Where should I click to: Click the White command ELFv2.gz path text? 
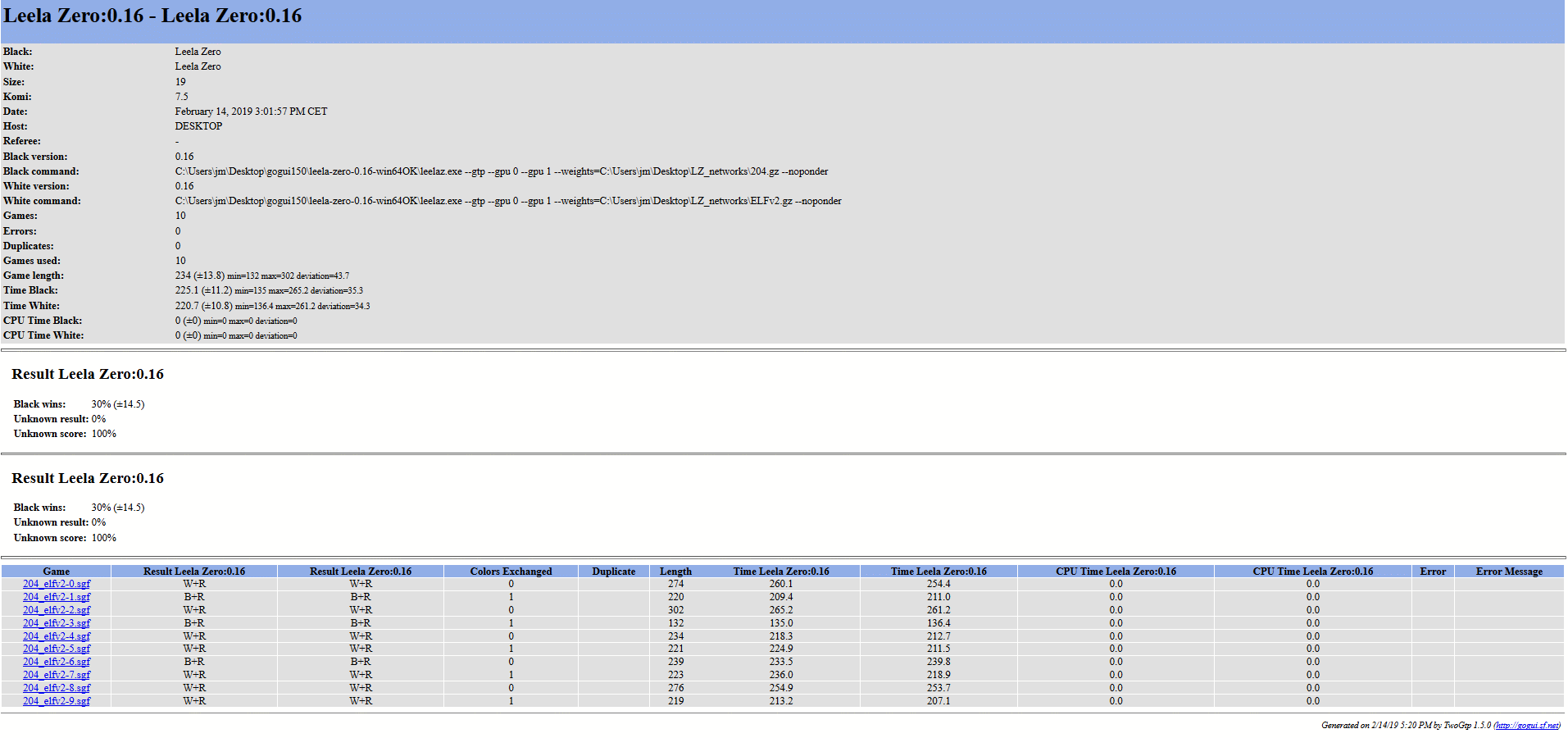[507, 201]
